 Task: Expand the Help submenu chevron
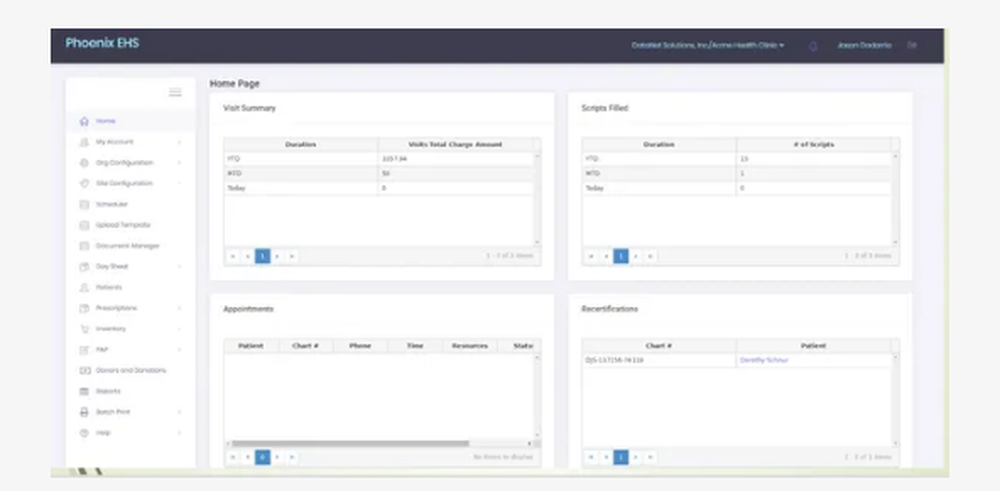pos(179,433)
